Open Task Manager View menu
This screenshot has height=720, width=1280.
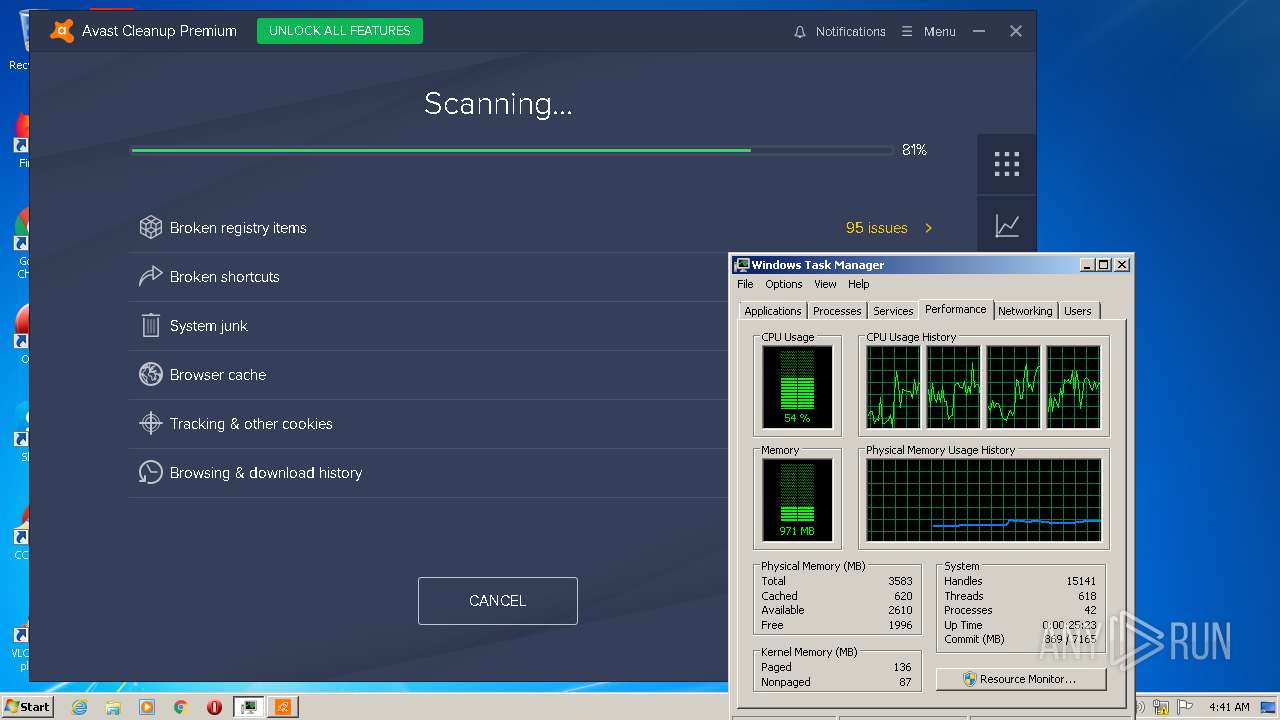(825, 284)
